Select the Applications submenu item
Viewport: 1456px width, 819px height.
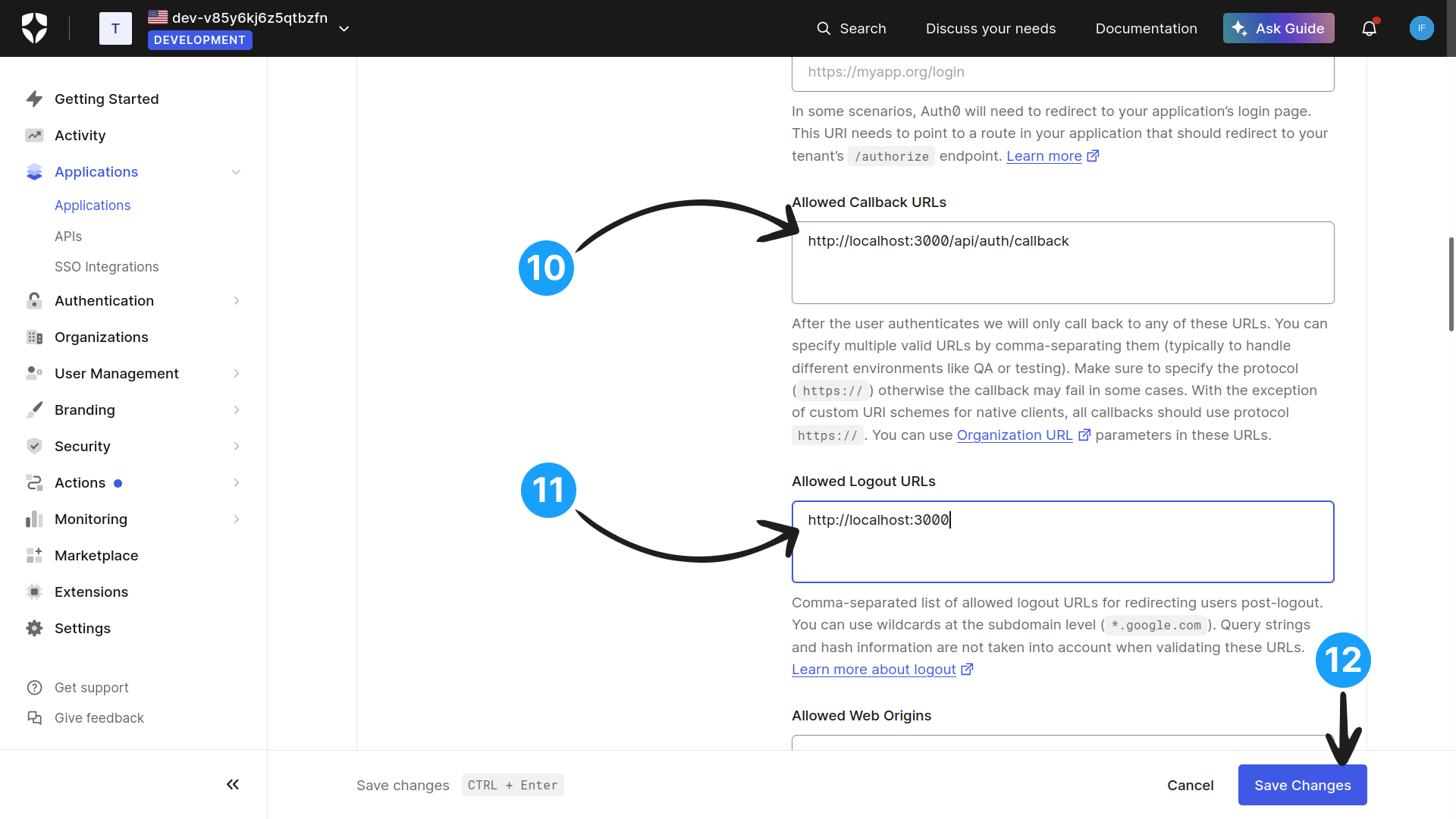(x=93, y=205)
